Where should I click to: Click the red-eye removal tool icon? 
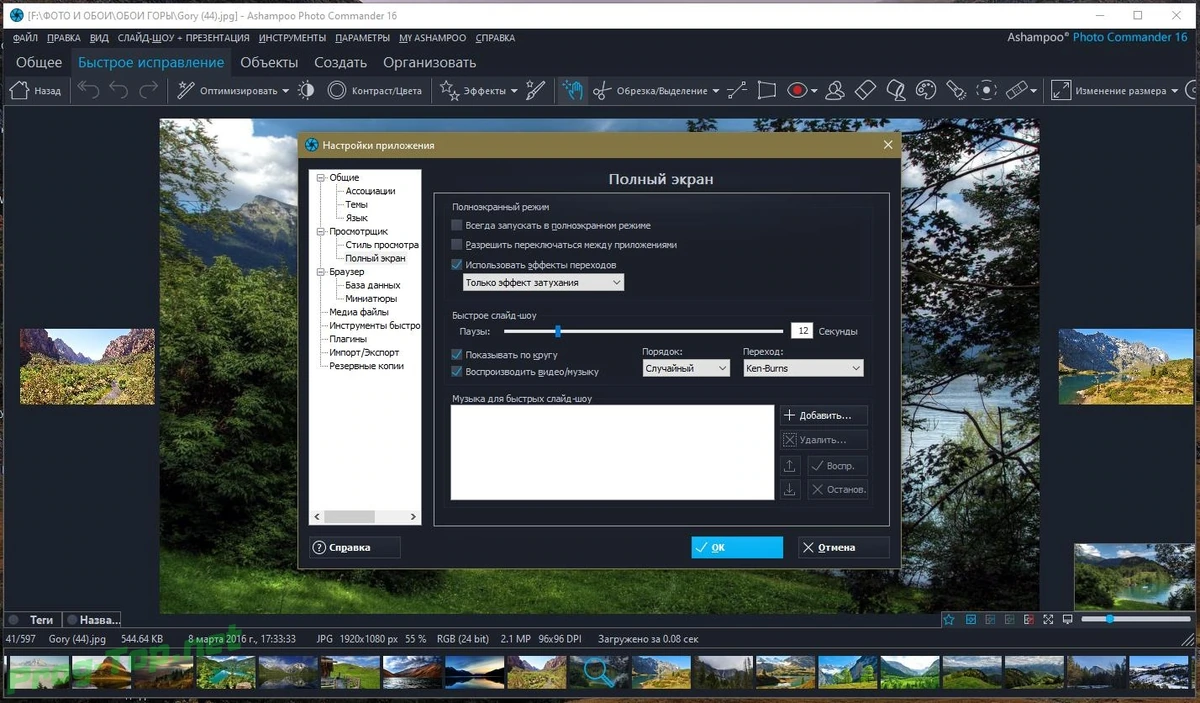(x=797, y=90)
